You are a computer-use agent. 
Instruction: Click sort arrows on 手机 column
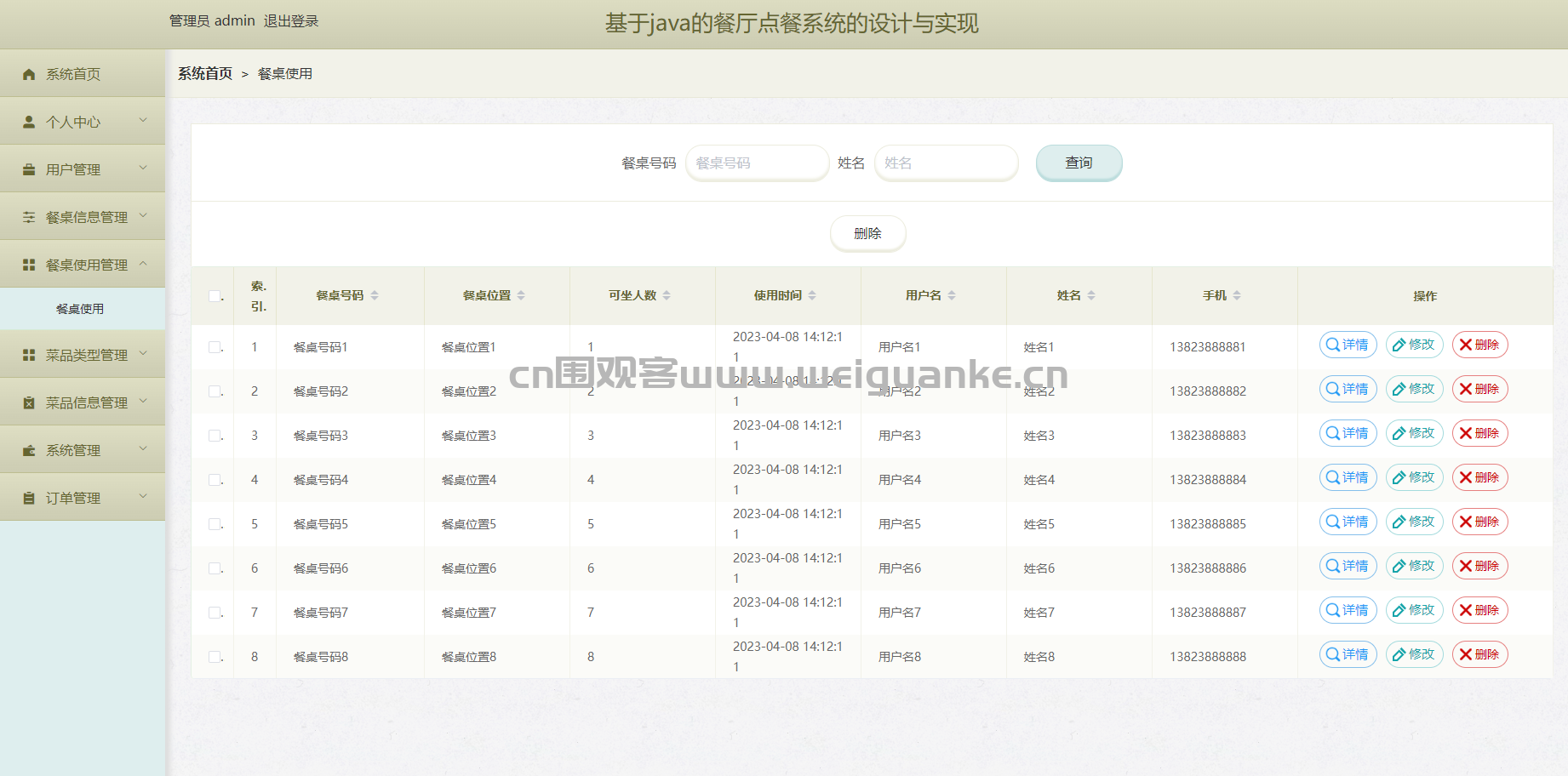1237,295
